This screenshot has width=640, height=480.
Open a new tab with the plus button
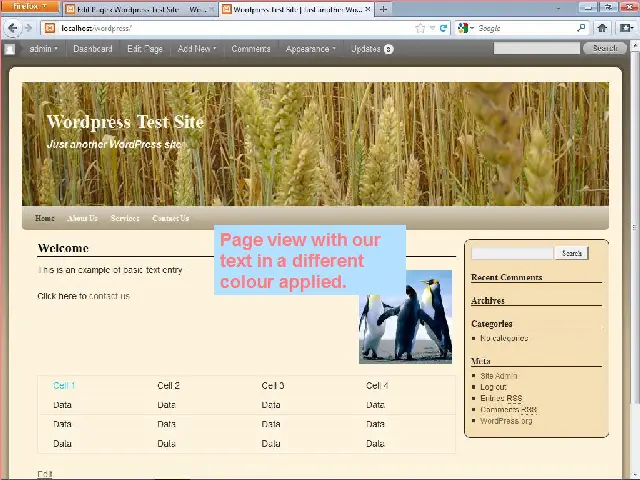coord(383,9)
